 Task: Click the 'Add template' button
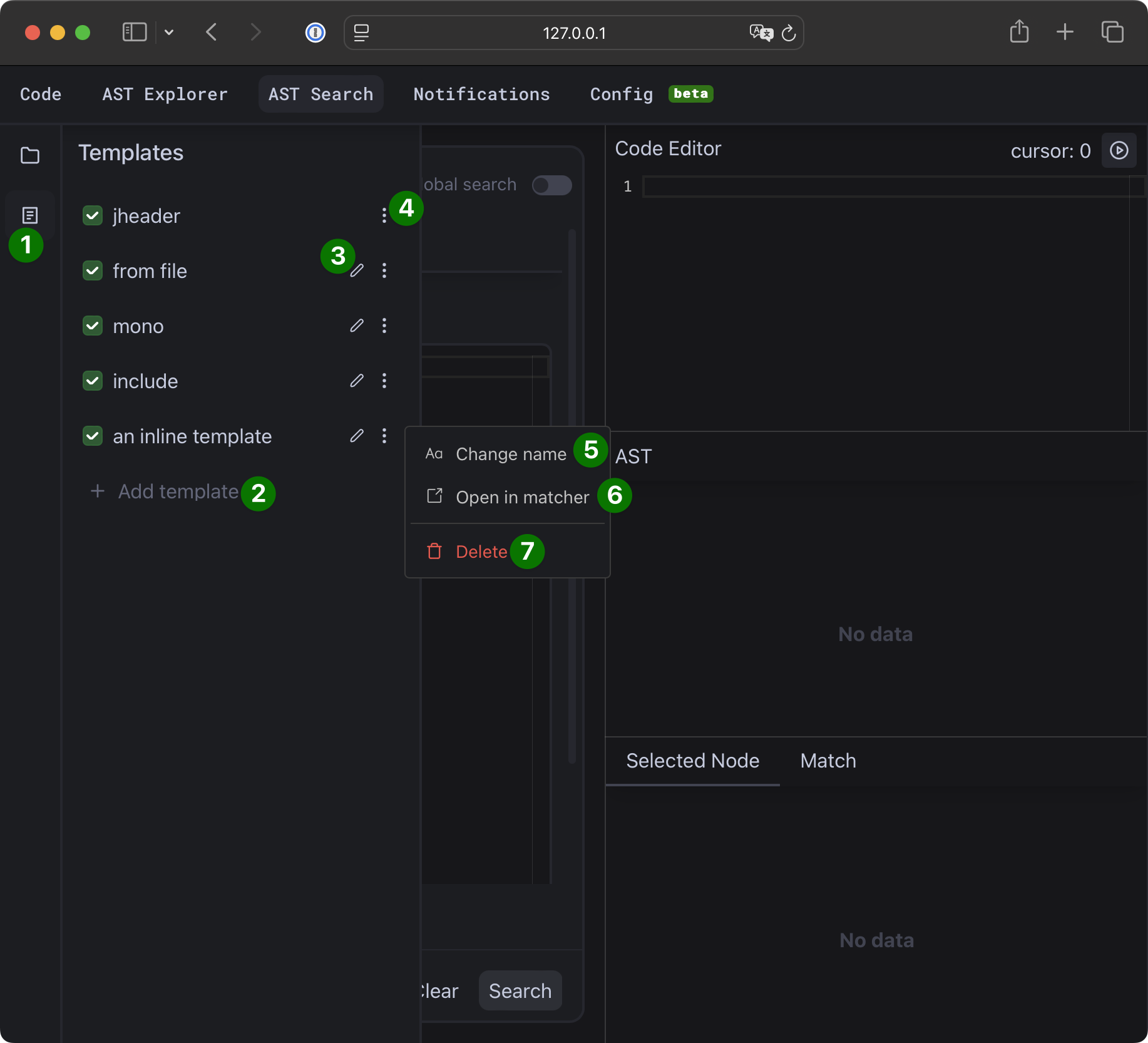tap(164, 491)
